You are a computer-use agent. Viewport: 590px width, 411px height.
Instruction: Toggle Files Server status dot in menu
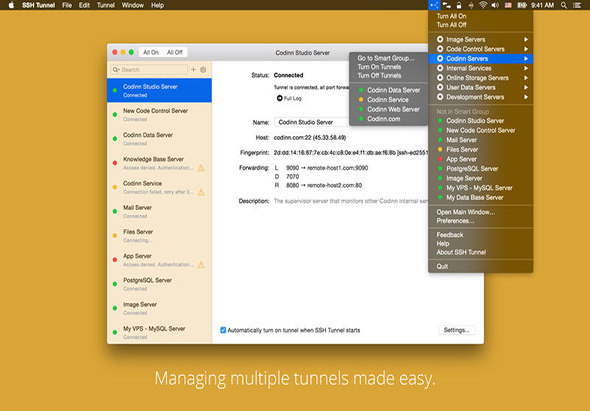pyautogui.click(x=440, y=149)
